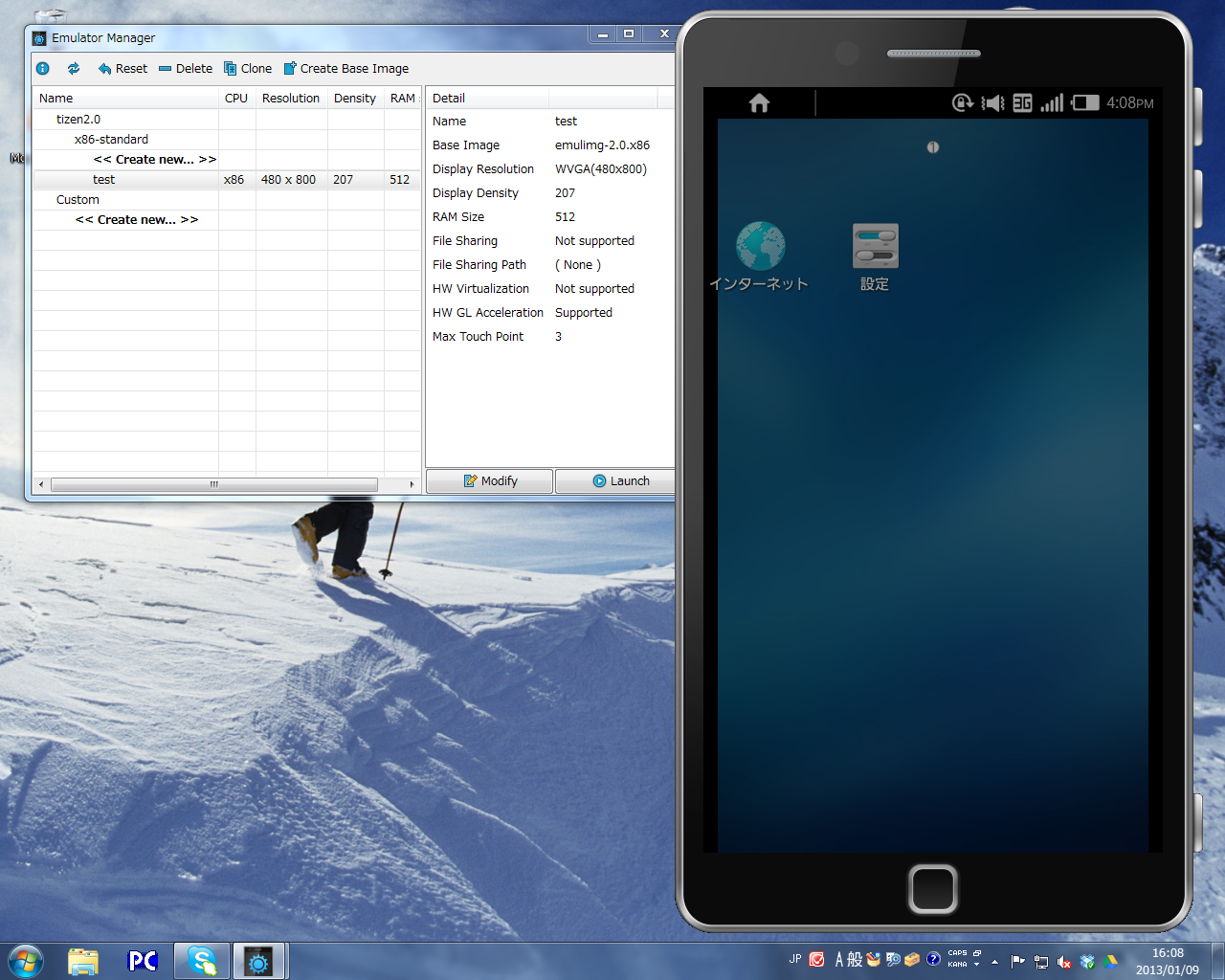The height and width of the screenshot is (980, 1225).
Task: Tap the home icon in emulator status bar
Action: tap(759, 103)
